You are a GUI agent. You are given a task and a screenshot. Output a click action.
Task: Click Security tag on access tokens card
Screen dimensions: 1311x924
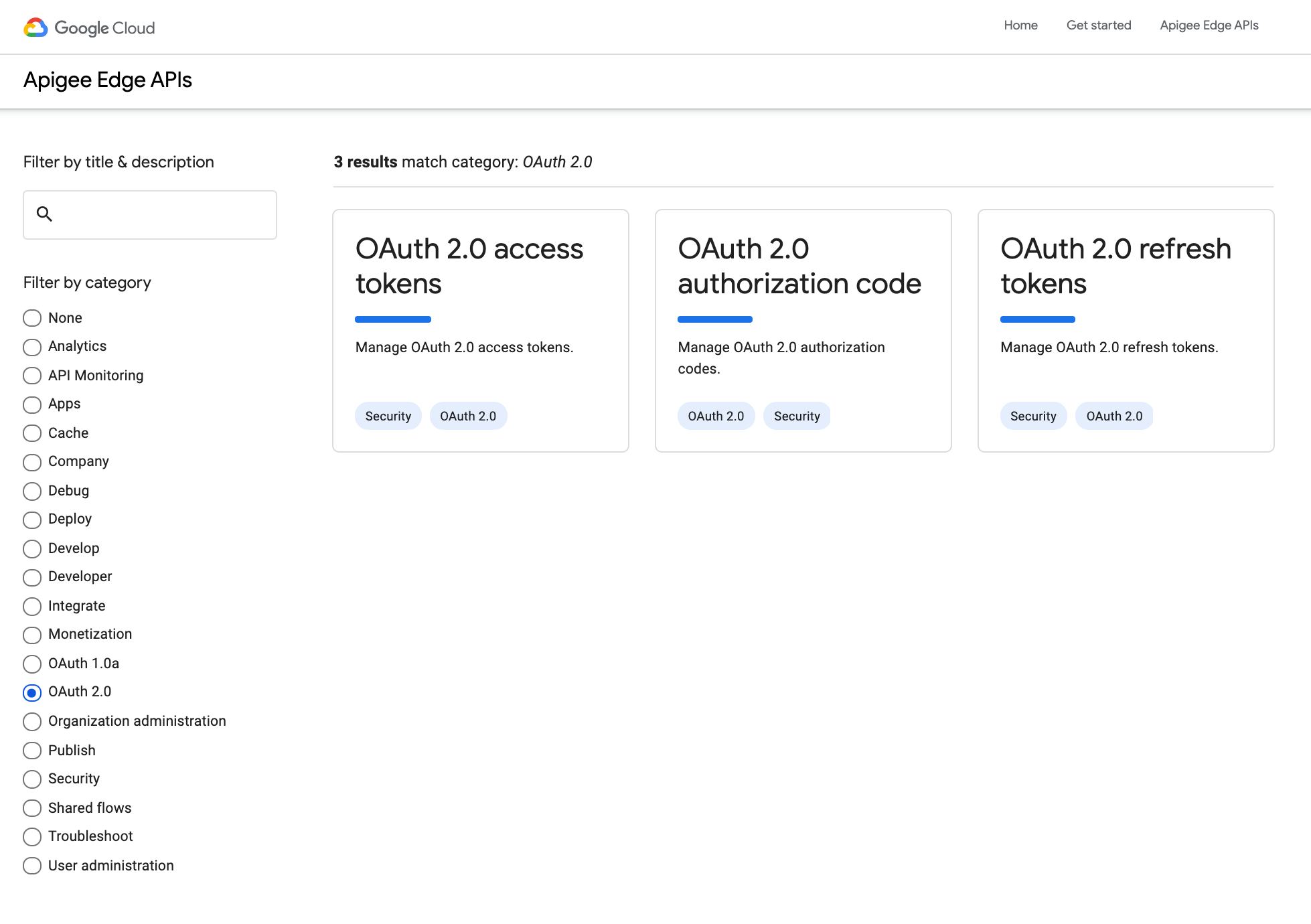pos(388,416)
